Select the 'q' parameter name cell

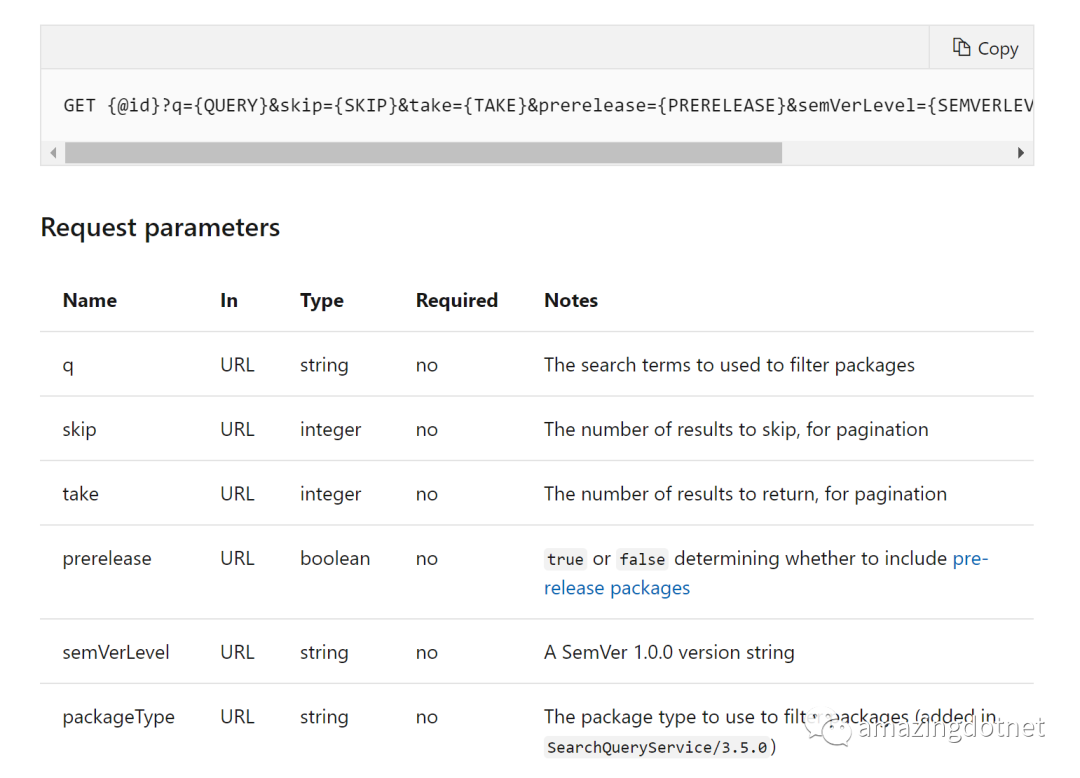(68, 366)
